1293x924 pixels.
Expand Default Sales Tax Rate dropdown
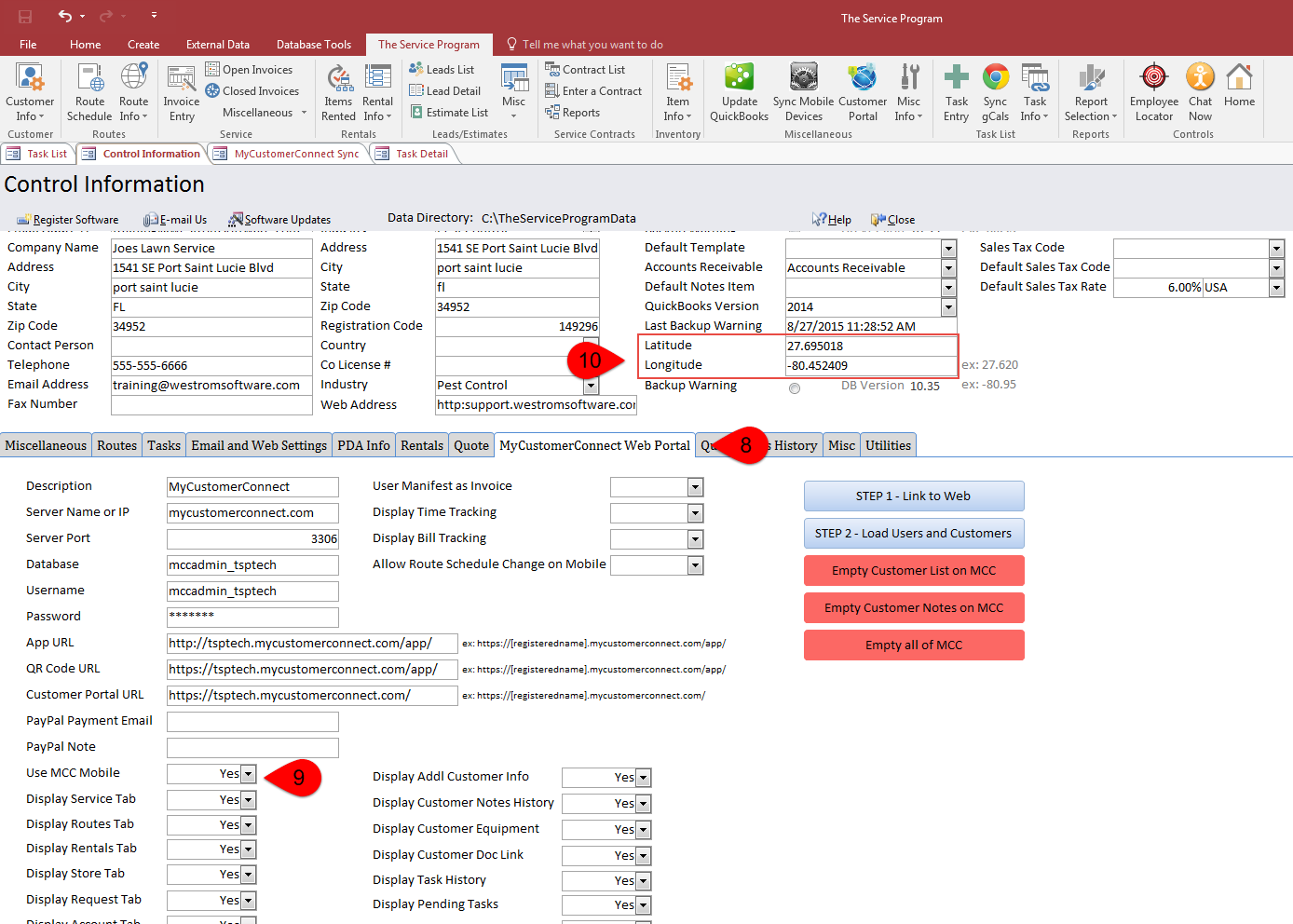(1276, 288)
